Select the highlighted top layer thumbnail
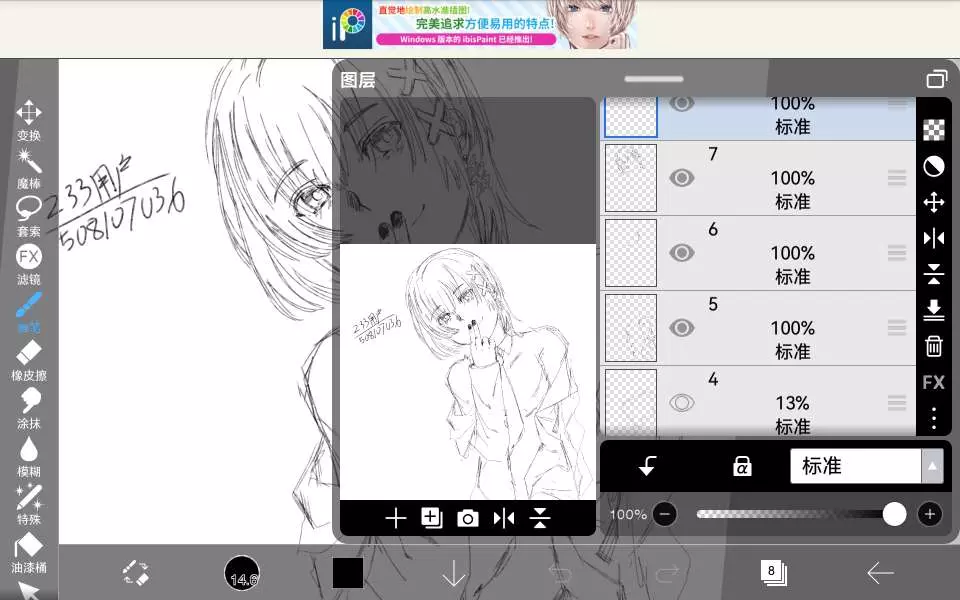 click(631, 117)
